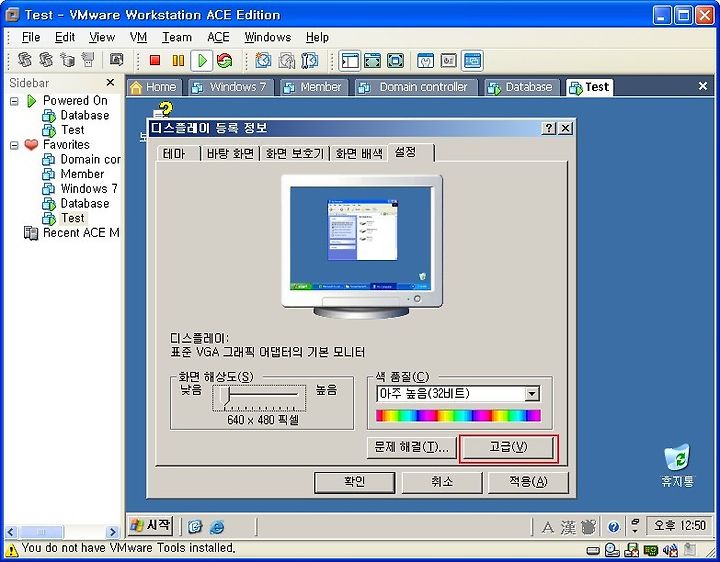Viewport: 720px width, 562px height.
Task: Click the 적용(A) apply button
Action: click(x=528, y=482)
